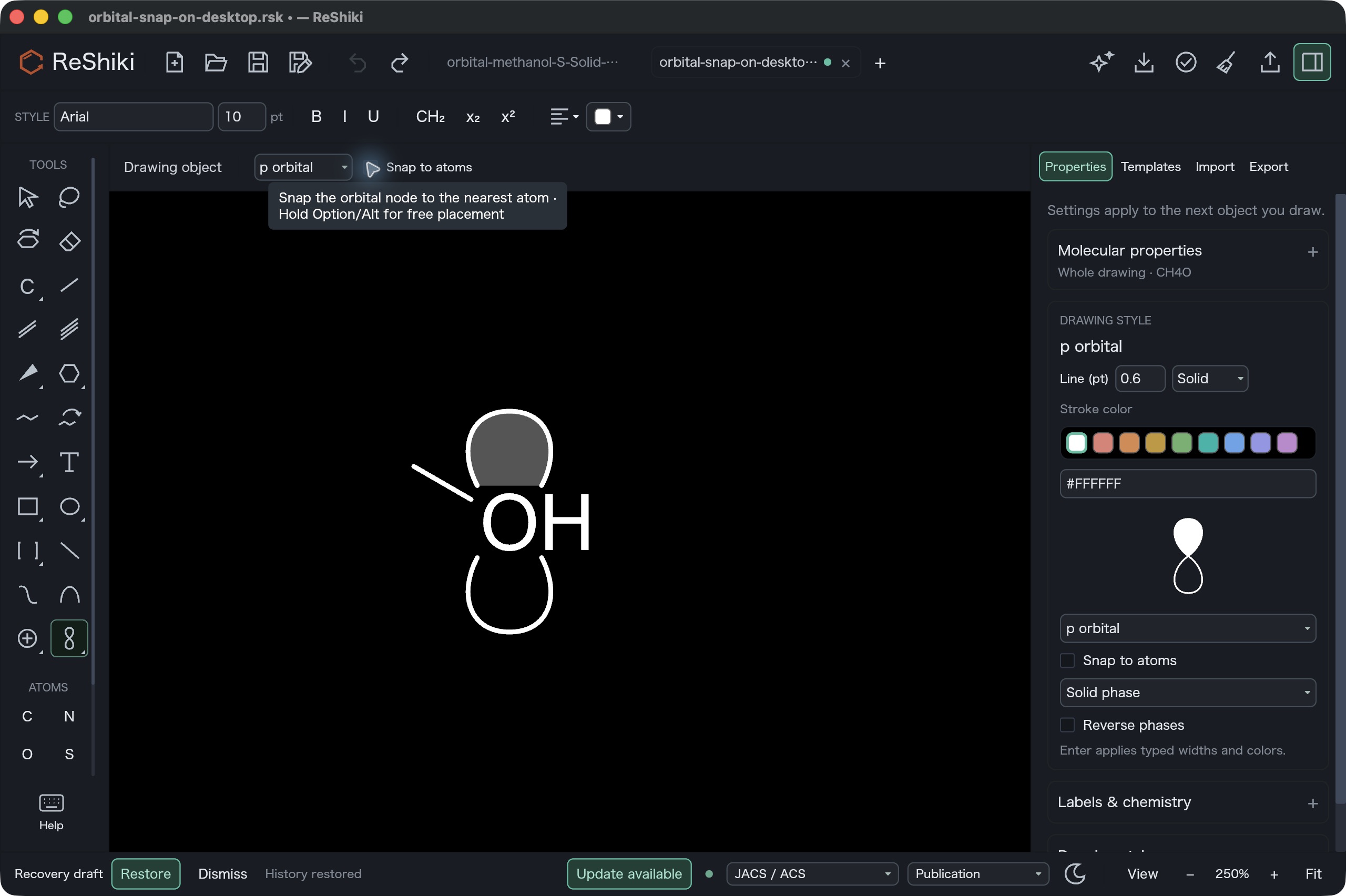Save the document
The image size is (1346, 896).
[258, 62]
